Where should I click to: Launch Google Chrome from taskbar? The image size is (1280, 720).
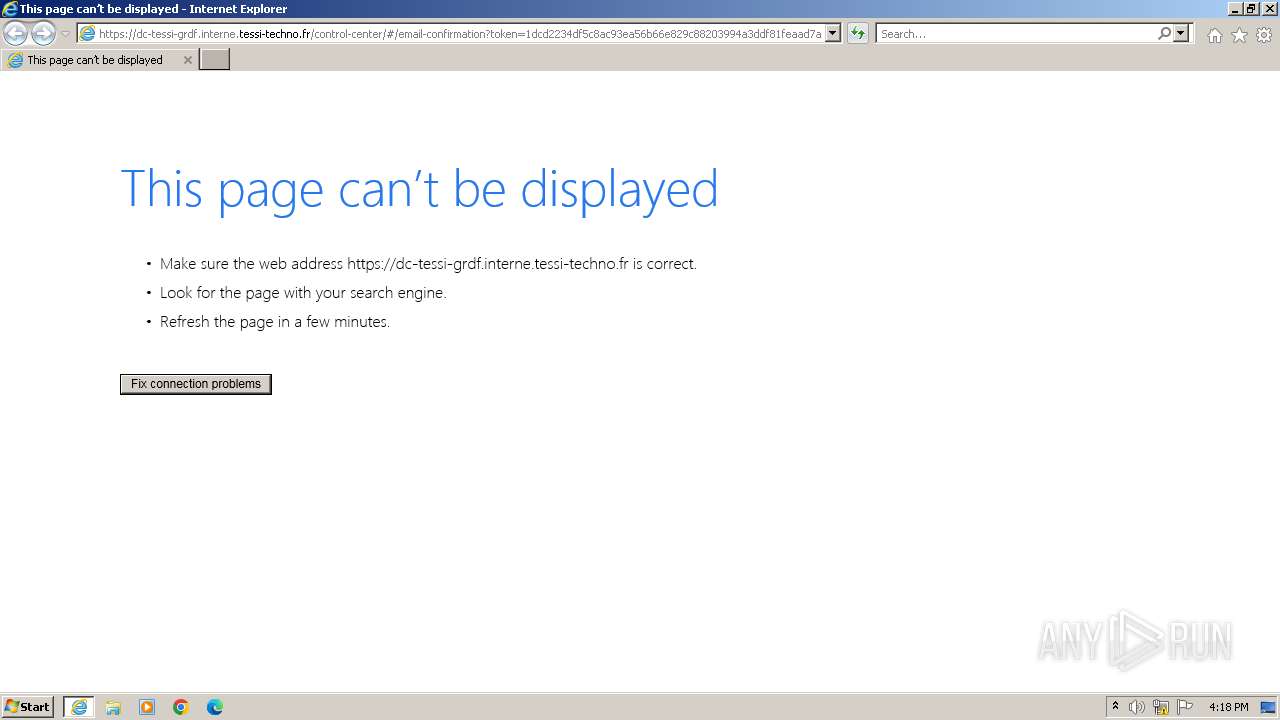(x=181, y=707)
